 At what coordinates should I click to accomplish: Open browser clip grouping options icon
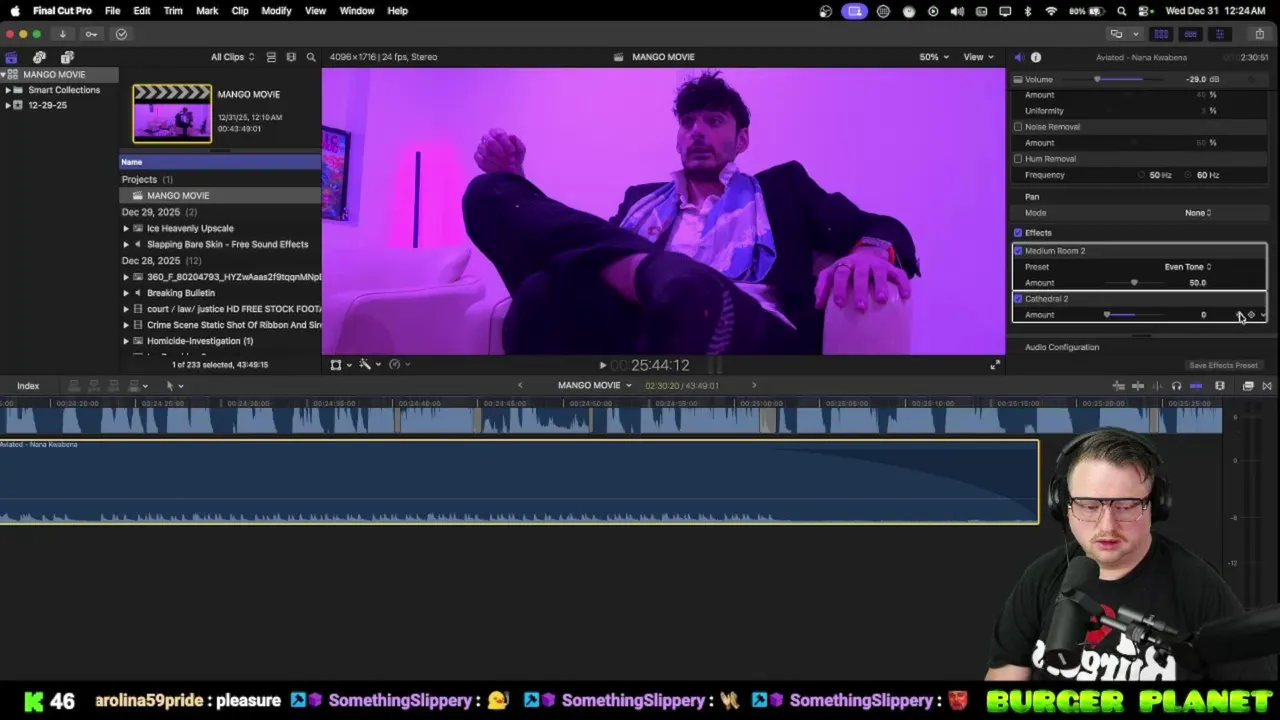[291, 57]
